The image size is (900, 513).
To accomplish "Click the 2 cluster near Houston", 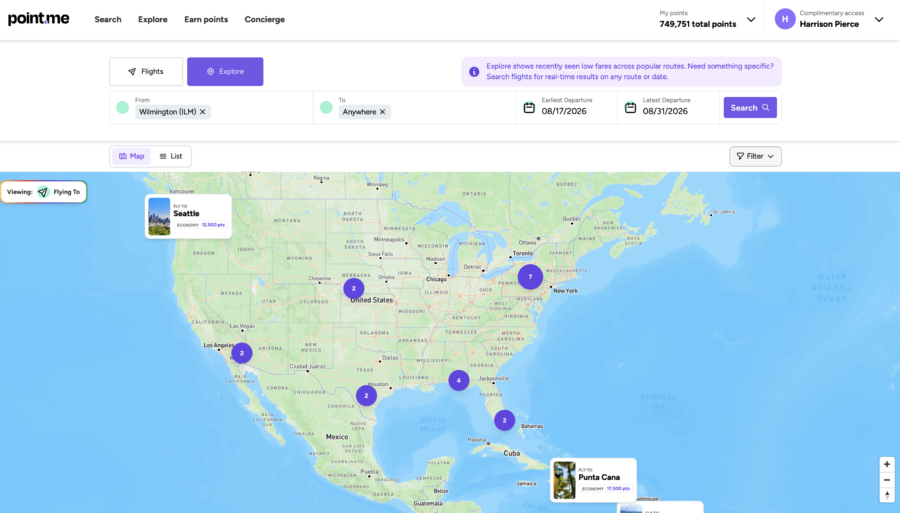I will 366,395.
